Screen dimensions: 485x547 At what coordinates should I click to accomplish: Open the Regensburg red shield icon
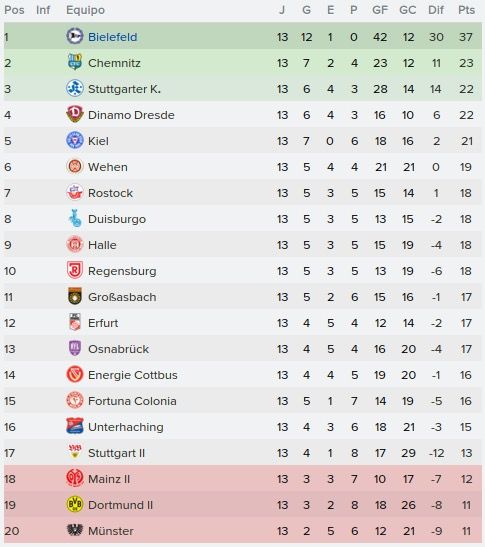click(x=75, y=270)
